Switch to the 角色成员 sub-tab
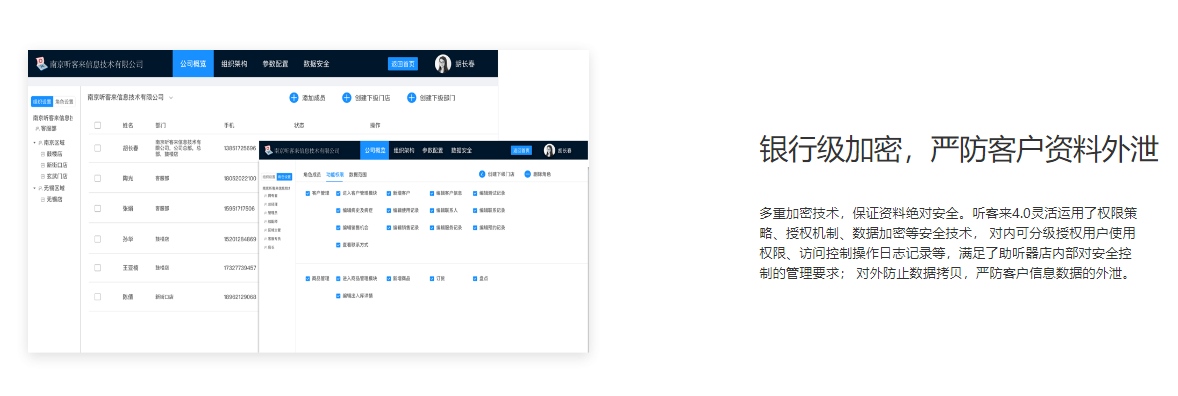1178x396 pixels. [x=312, y=174]
